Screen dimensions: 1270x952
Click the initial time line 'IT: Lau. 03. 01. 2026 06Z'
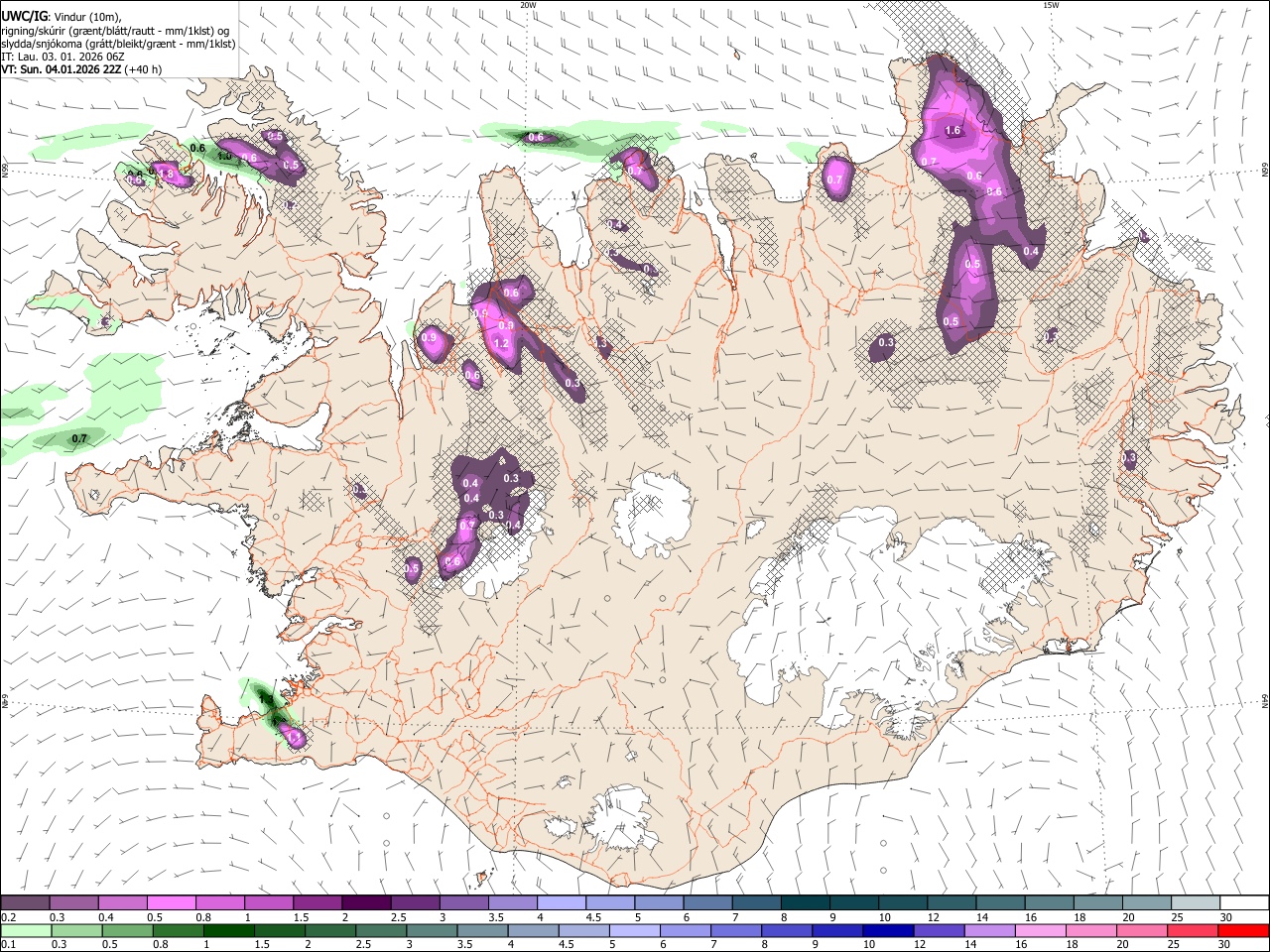point(63,57)
